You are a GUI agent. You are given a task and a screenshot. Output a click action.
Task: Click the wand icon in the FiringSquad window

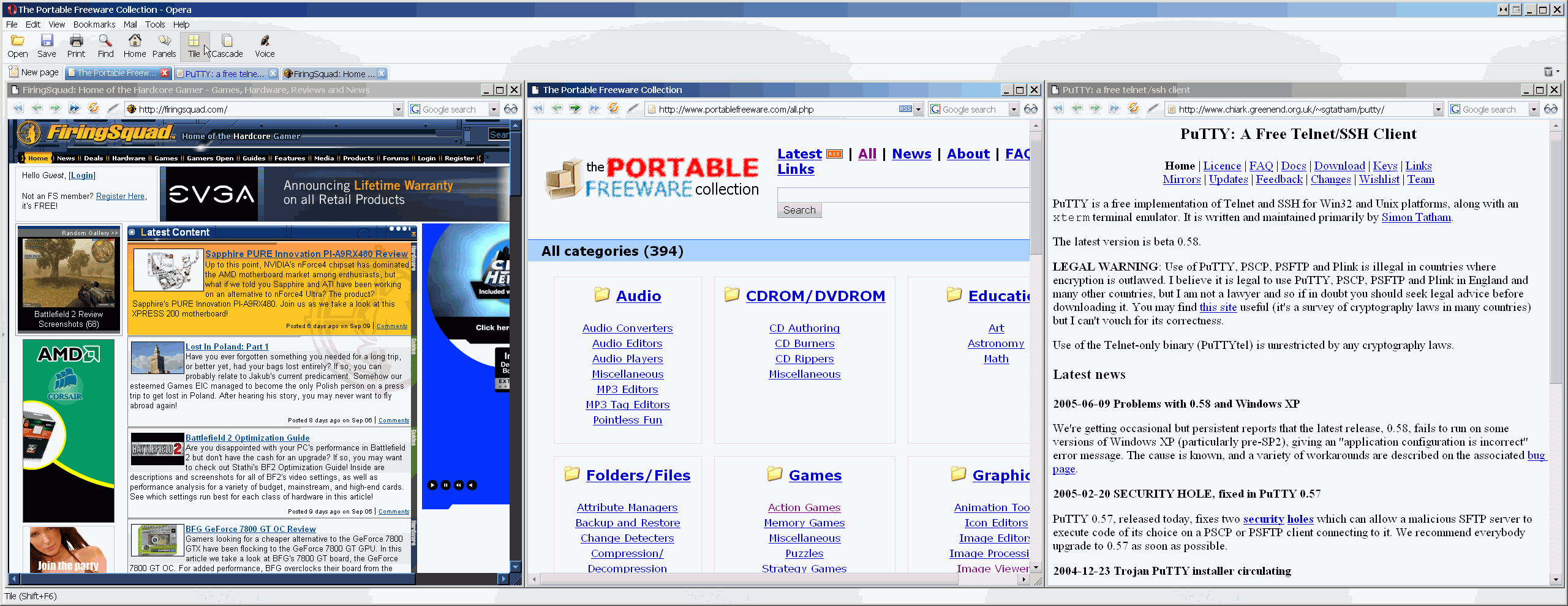point(113,109)
